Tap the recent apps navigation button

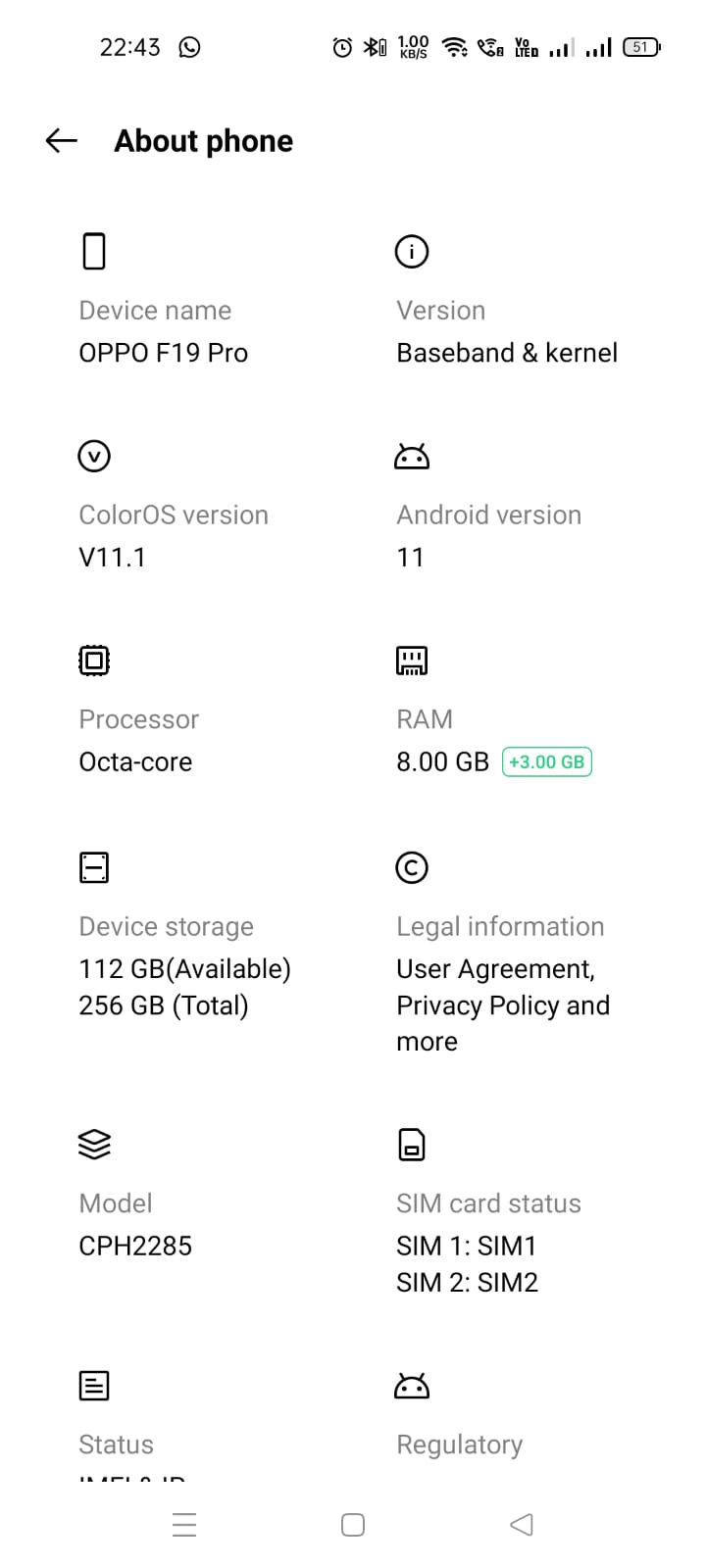click(184, 1524)
